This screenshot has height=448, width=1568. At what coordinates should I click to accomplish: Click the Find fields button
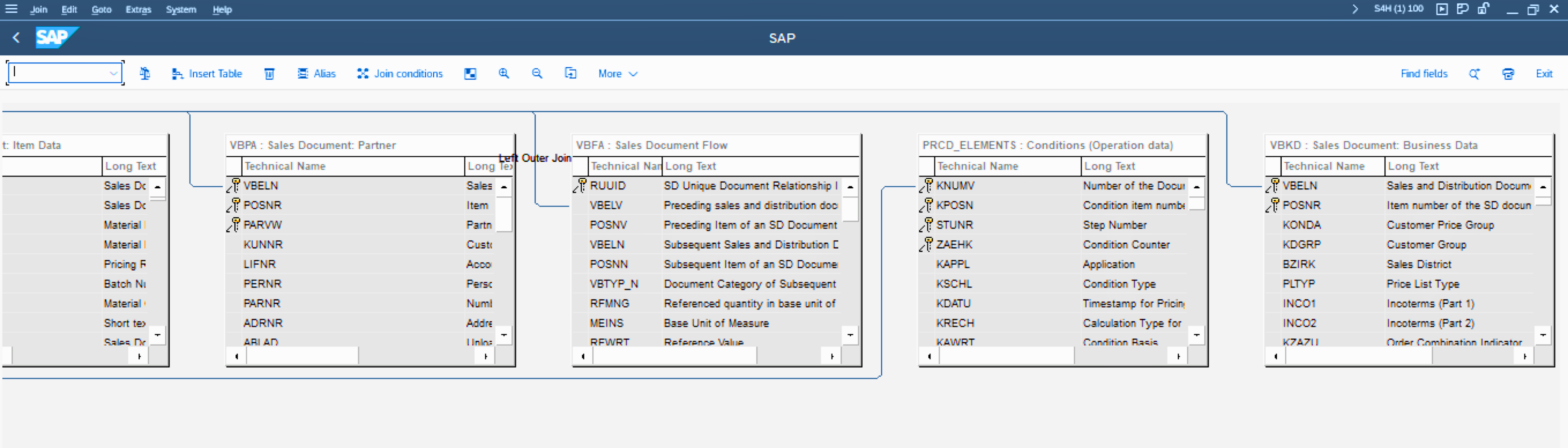(1424, 73)
